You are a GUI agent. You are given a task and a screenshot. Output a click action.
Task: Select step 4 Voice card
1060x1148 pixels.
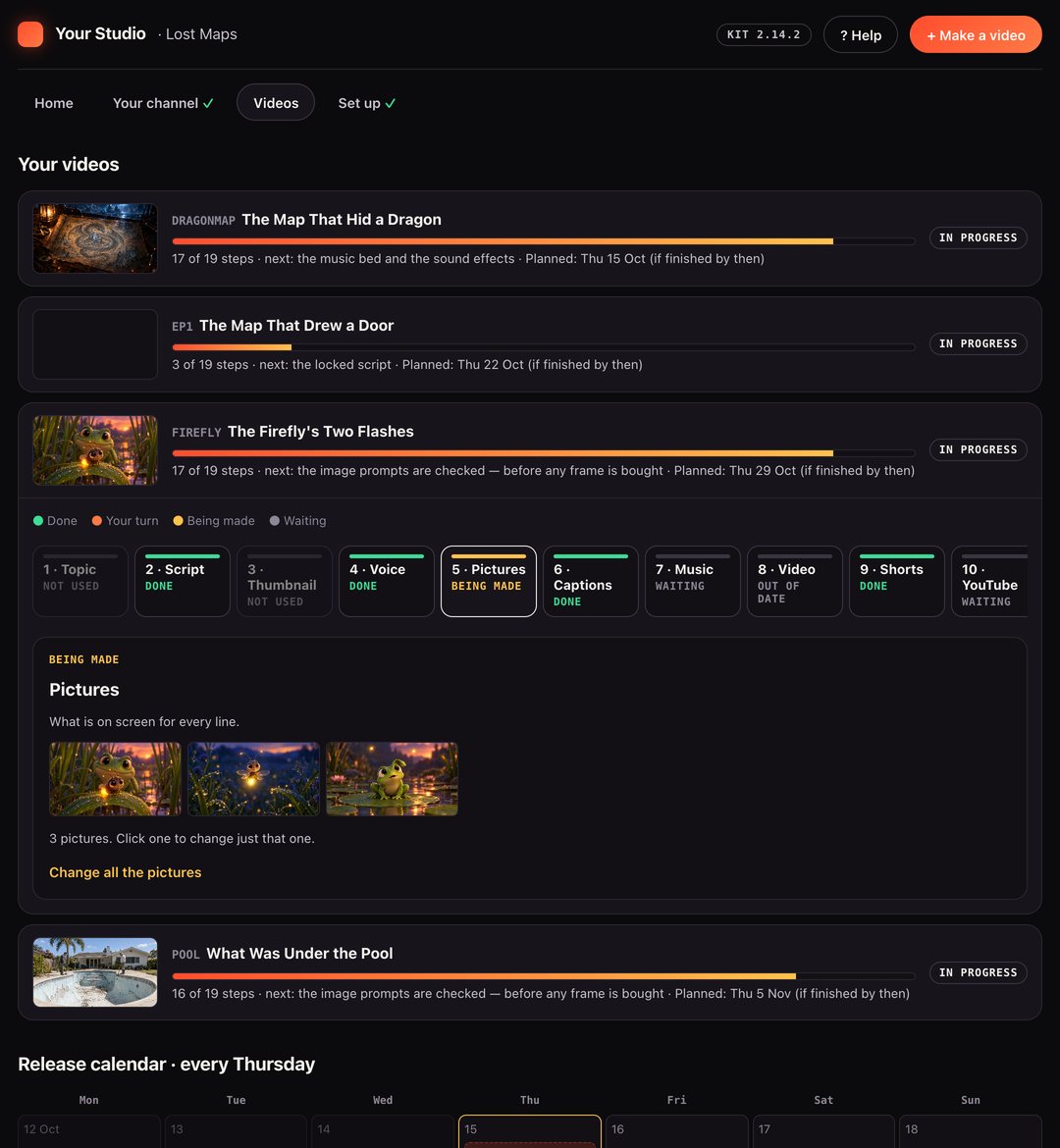(387, 581)
